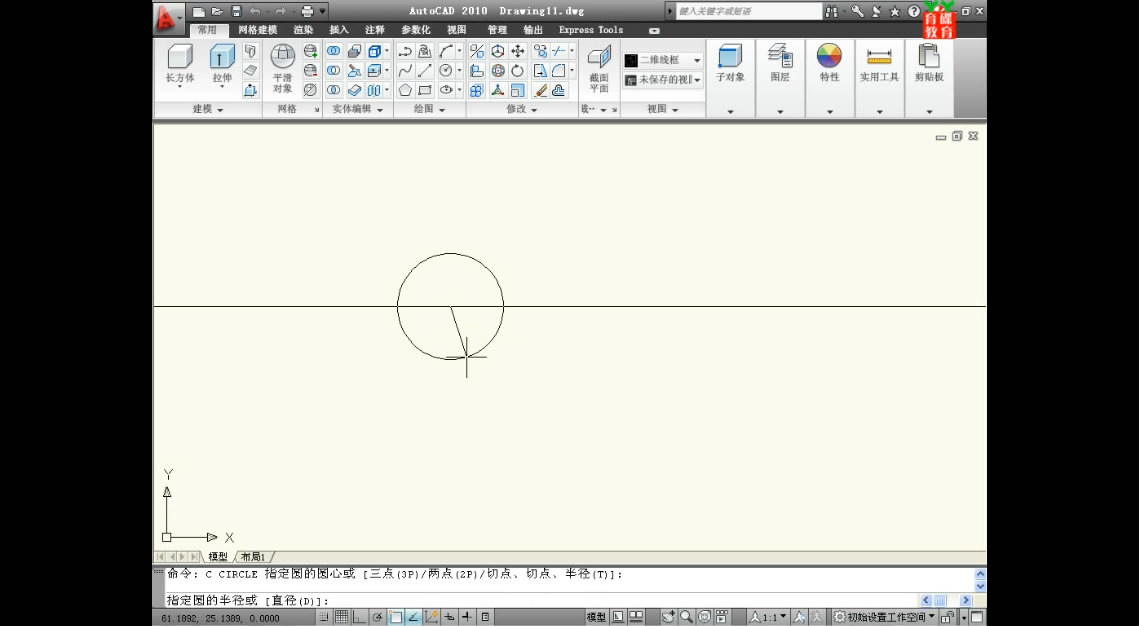Click the 3D Mirror tool in Modify
The width and height of the screenshot is (1139, 626).
coord(477,51)
